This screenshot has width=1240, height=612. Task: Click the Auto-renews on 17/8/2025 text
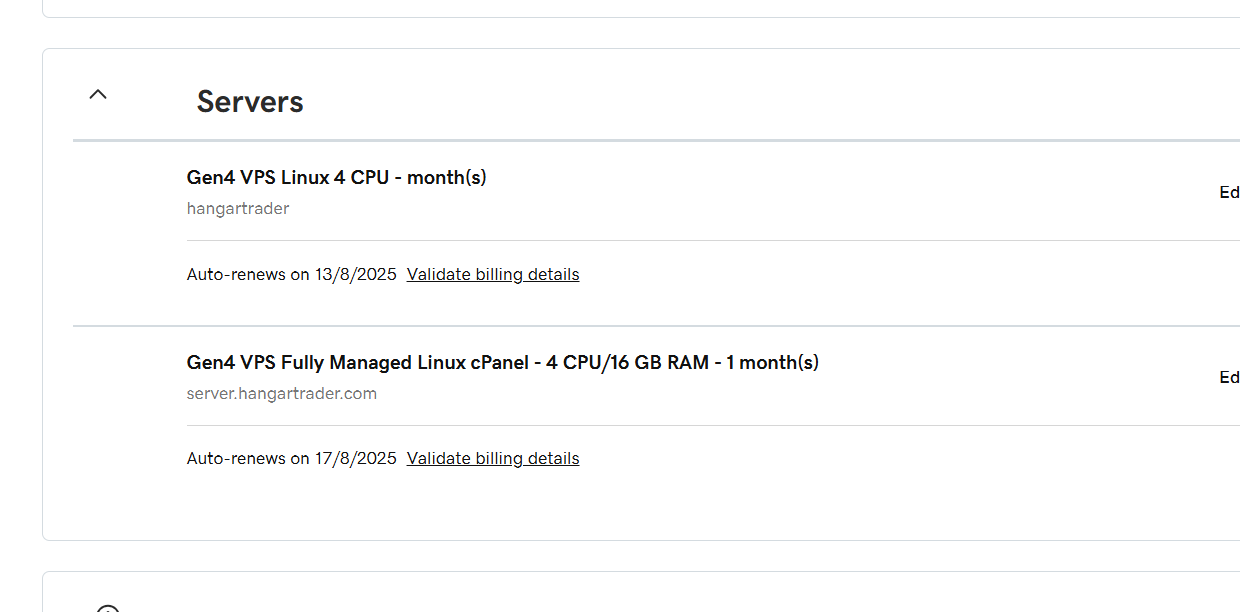(x=291, y=458)
